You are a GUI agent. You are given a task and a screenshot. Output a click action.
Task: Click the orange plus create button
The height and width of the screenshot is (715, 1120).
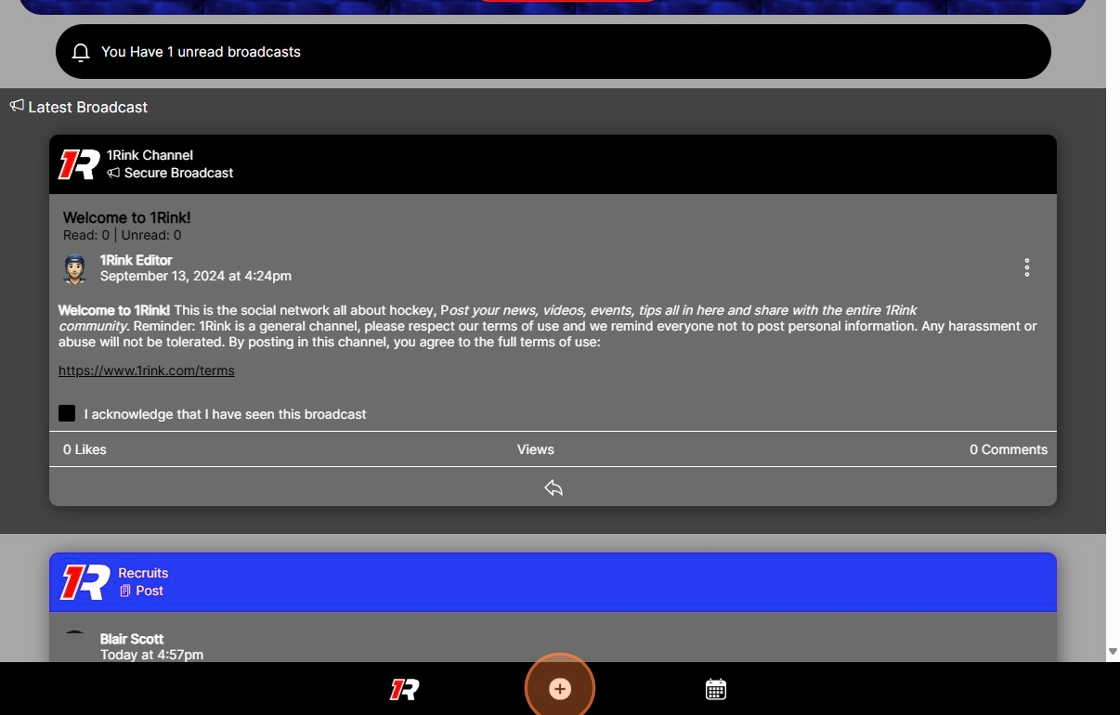point(560,689)
